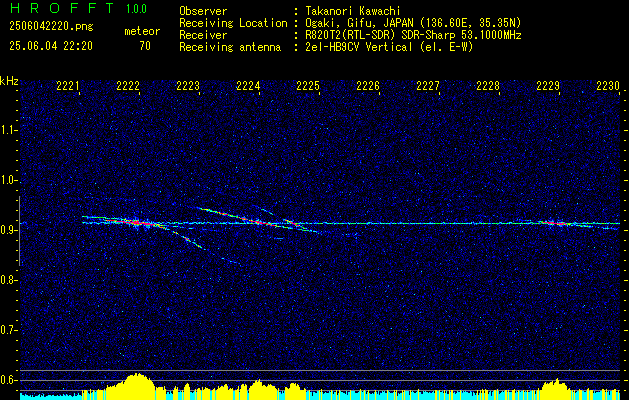Click the 2230 time axis marker
This screenshot has height=400, width=629.
point(608,86)
